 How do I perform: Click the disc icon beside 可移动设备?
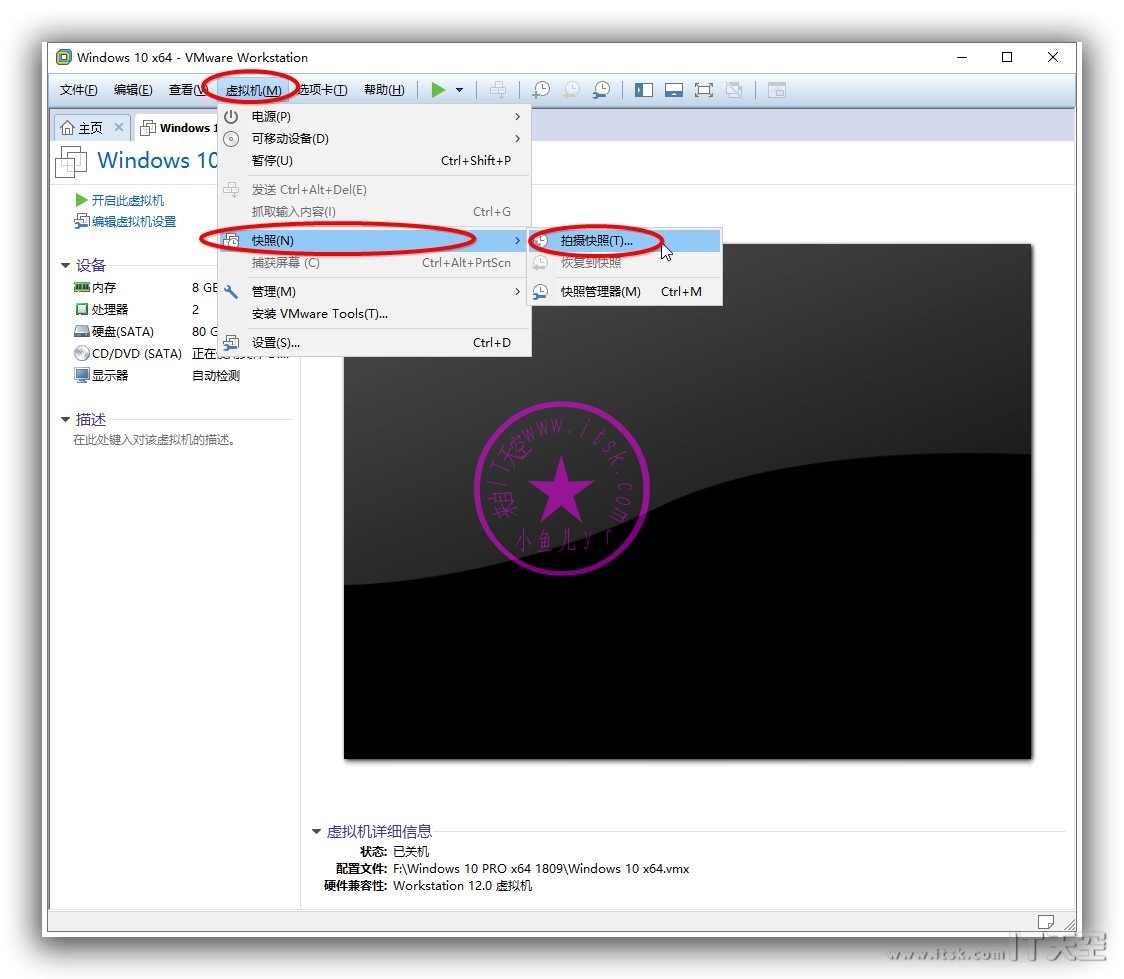(x=231, y=138)
